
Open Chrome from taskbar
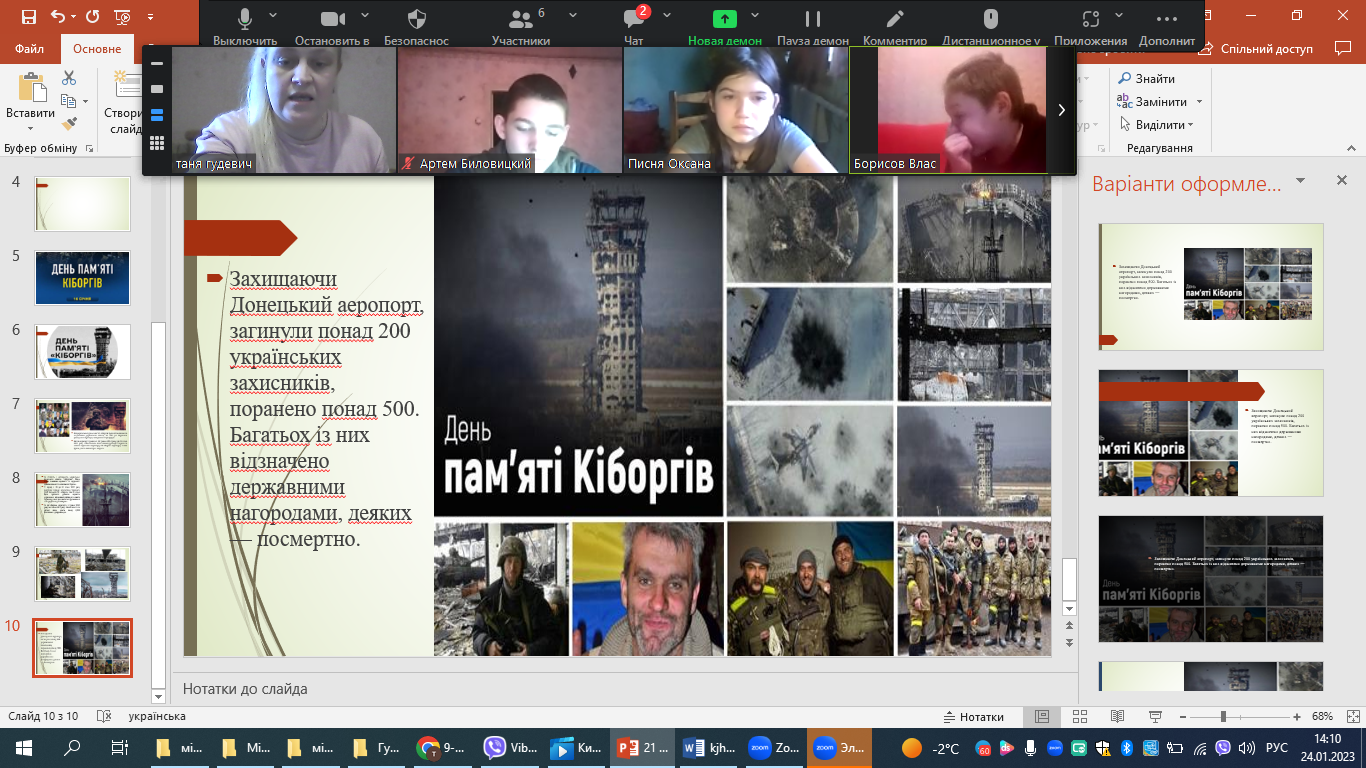click(441, 748)
